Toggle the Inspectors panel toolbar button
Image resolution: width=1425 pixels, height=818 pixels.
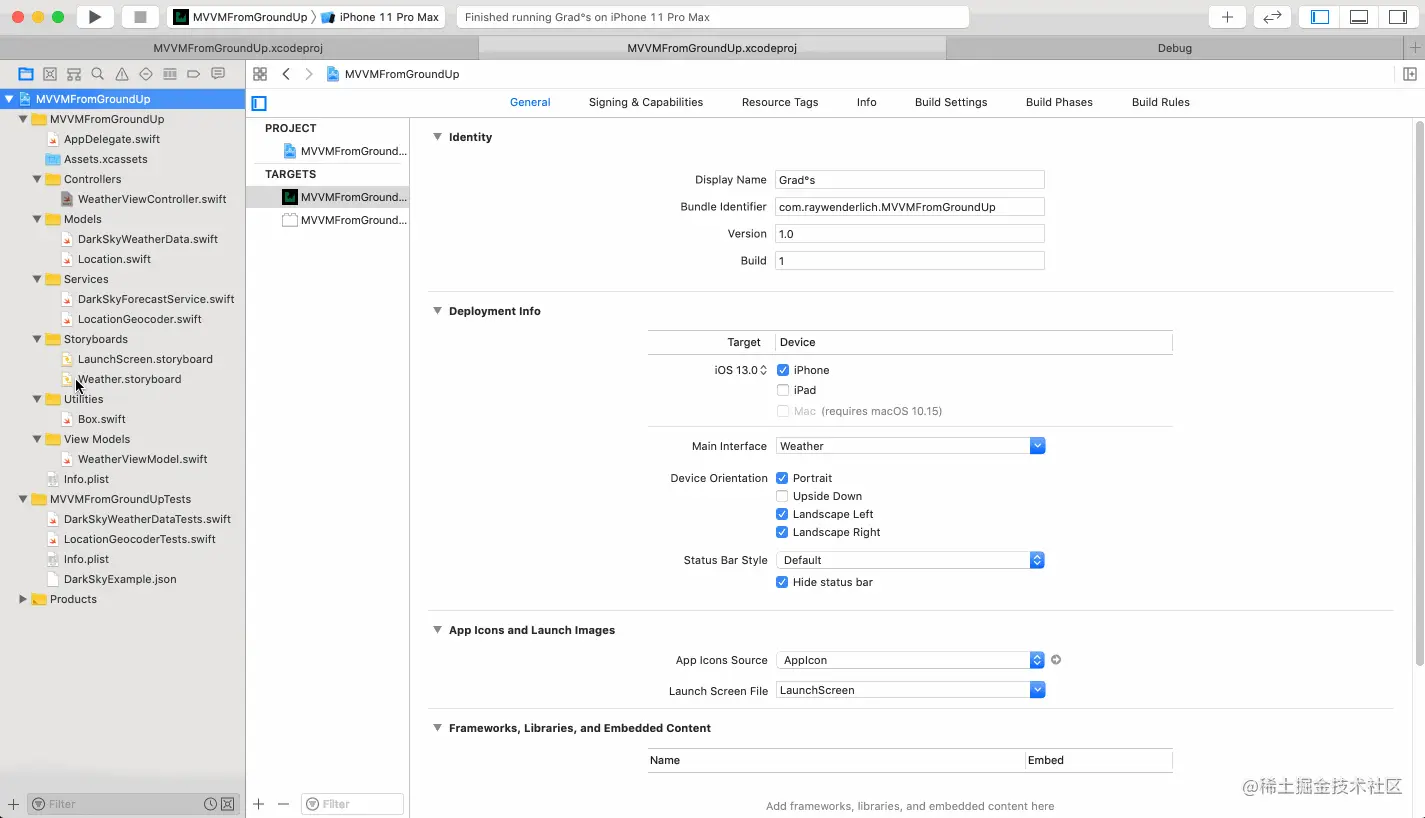tap(1397, 17)
